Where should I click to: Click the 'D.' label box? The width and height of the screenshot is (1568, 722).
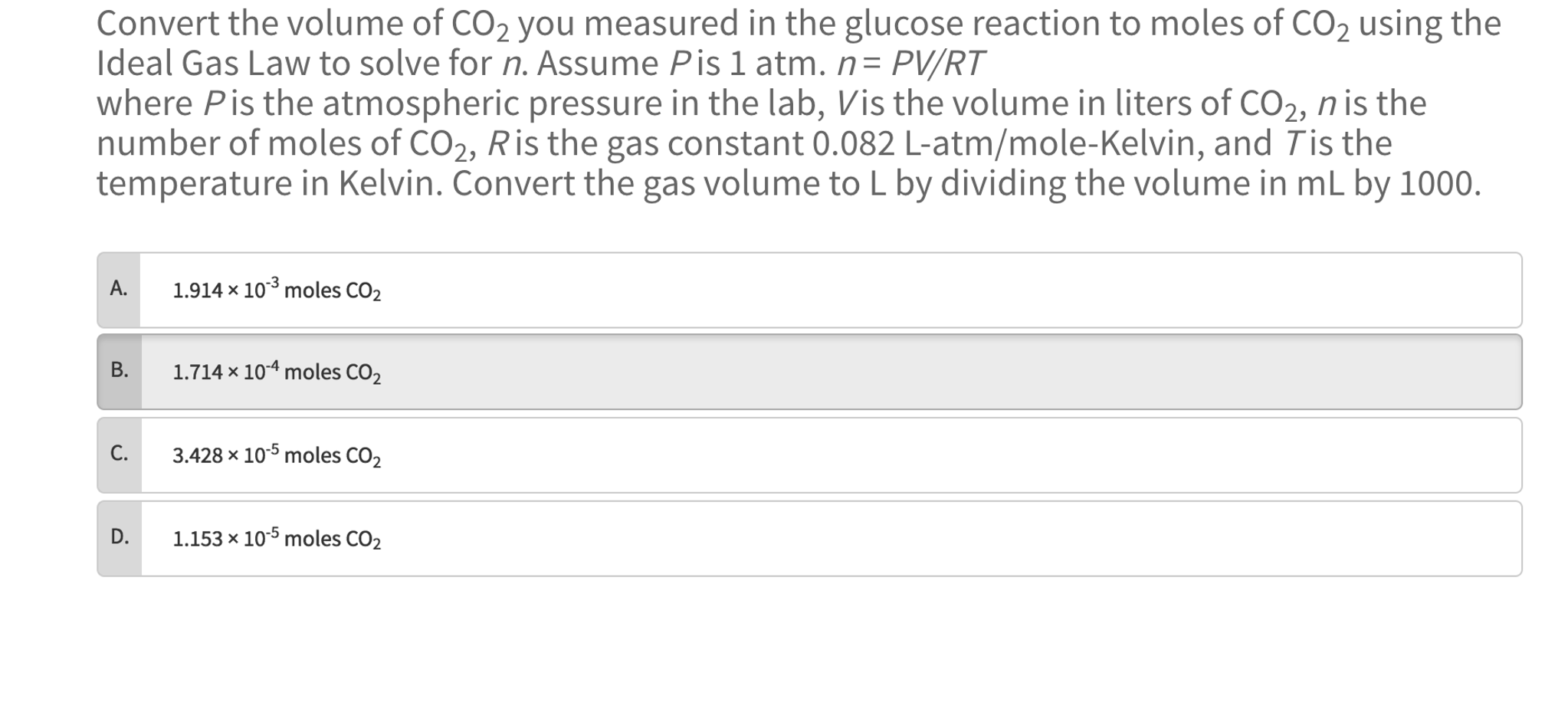click(120, 540)
